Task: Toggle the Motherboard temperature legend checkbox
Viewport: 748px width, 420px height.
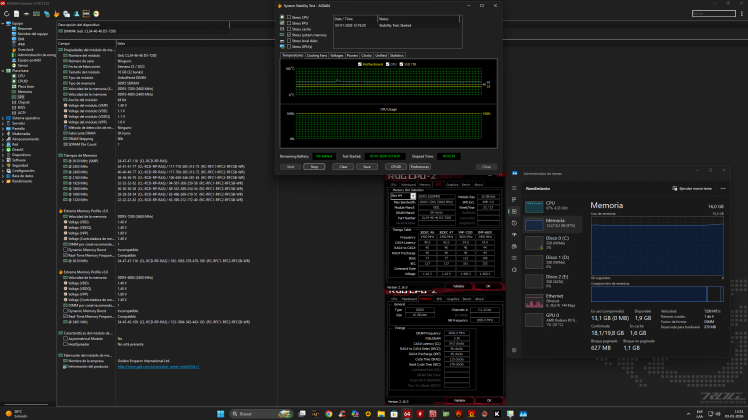Action: point(360,65)
